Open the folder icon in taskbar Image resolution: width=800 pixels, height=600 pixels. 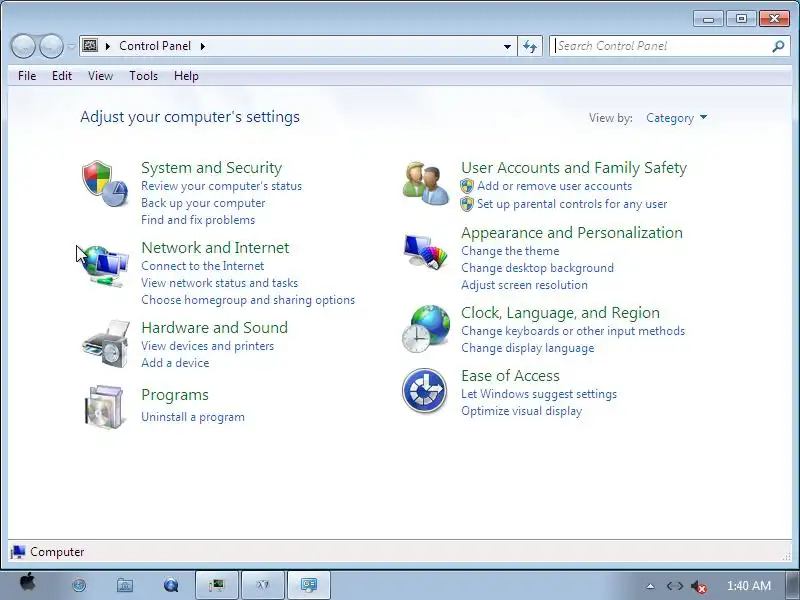[x=124, y=585]
